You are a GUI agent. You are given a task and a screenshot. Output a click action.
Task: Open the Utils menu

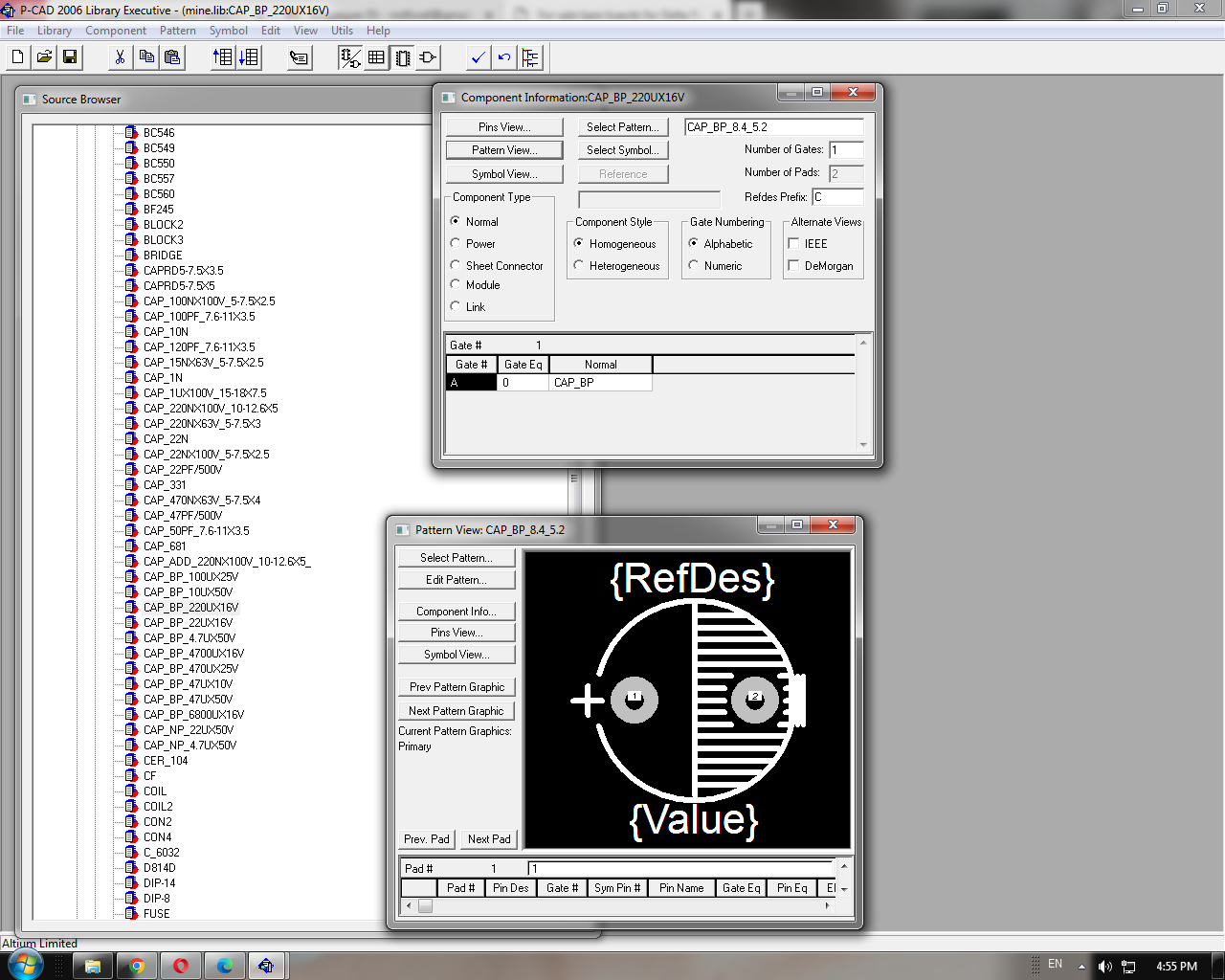coord(342,31)
